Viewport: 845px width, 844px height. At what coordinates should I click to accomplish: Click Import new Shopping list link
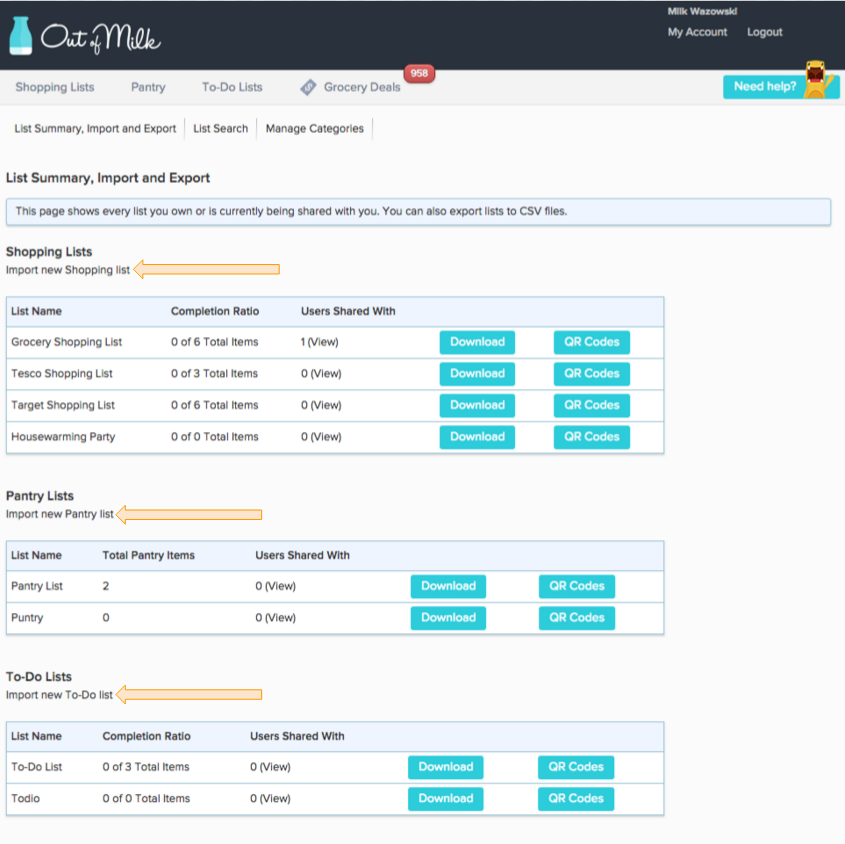[x=68, y=270]
